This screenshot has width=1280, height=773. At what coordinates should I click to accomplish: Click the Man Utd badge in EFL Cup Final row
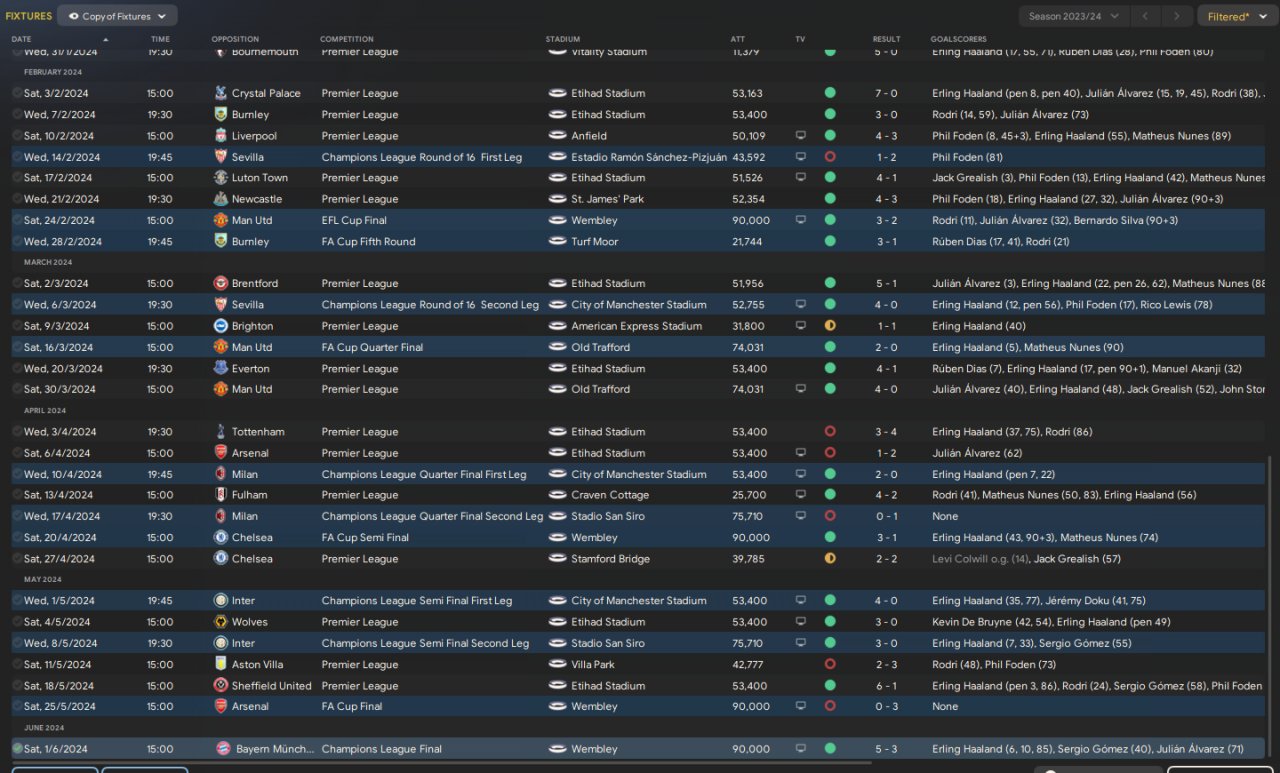(220, 220)
